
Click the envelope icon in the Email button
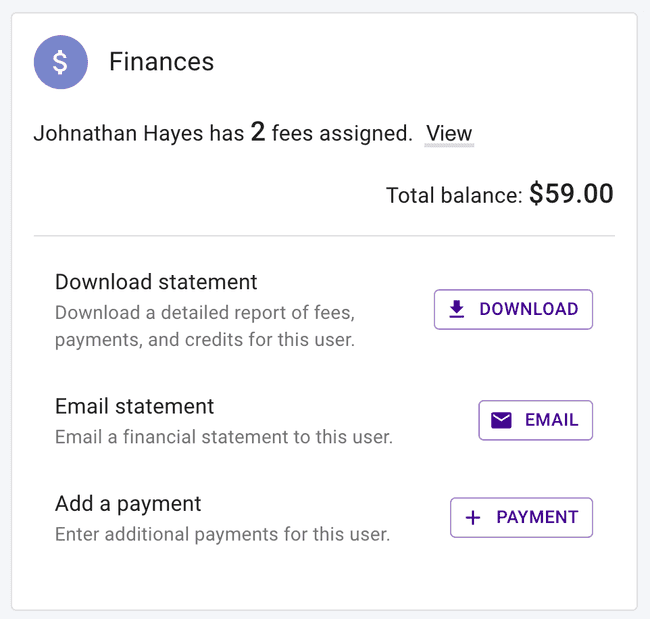coord(501,420)
